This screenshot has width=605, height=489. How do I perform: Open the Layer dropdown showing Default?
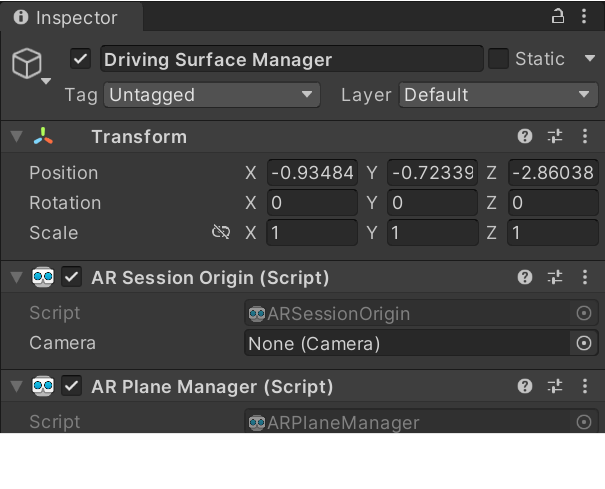(498, 95)
